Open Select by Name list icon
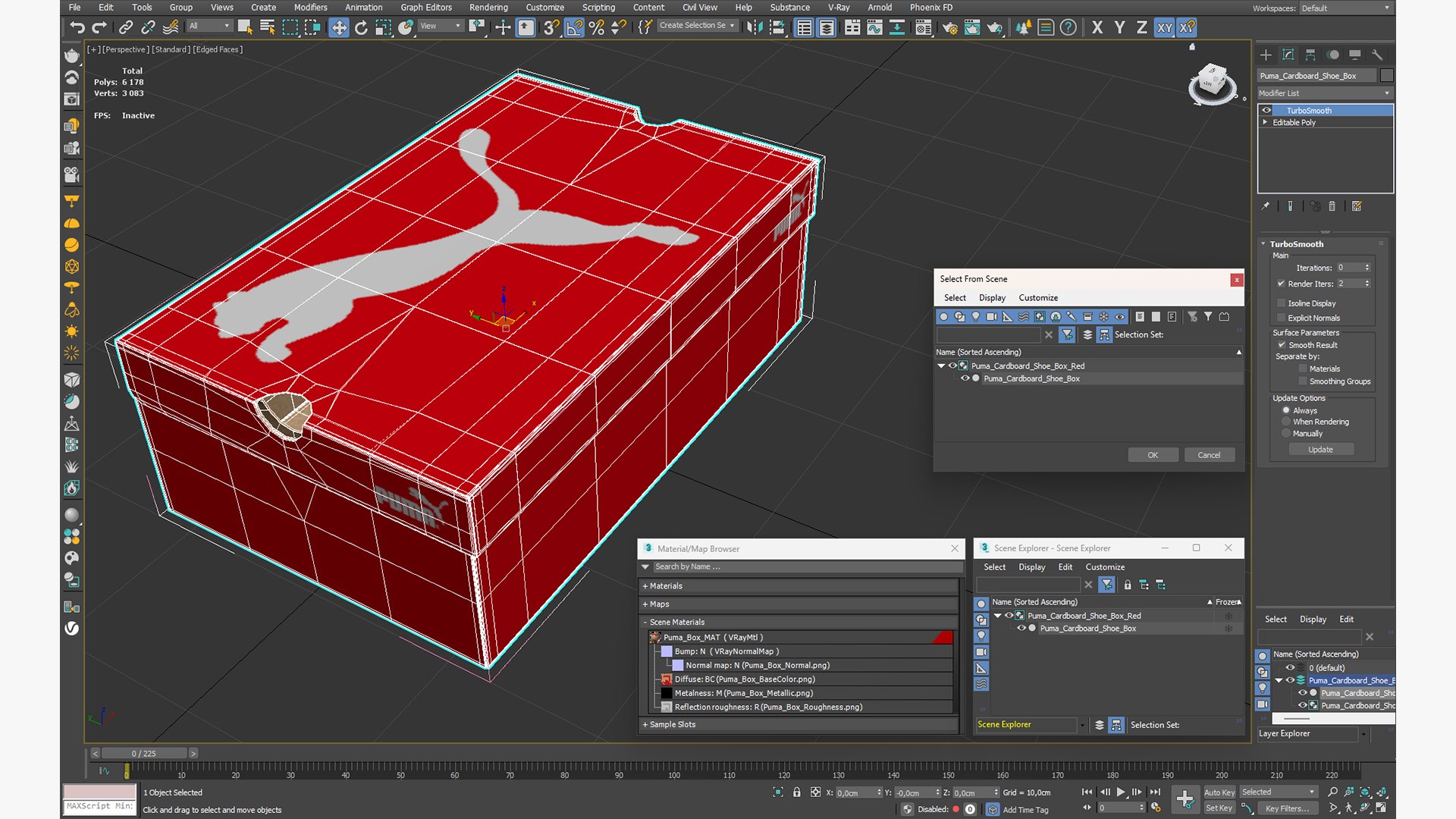1456x819 pixels. [x=267, y=27]
